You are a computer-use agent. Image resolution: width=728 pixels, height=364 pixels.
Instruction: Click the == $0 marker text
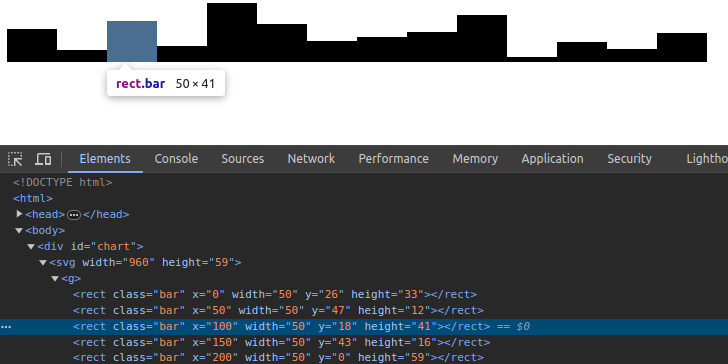coord(514,326)
